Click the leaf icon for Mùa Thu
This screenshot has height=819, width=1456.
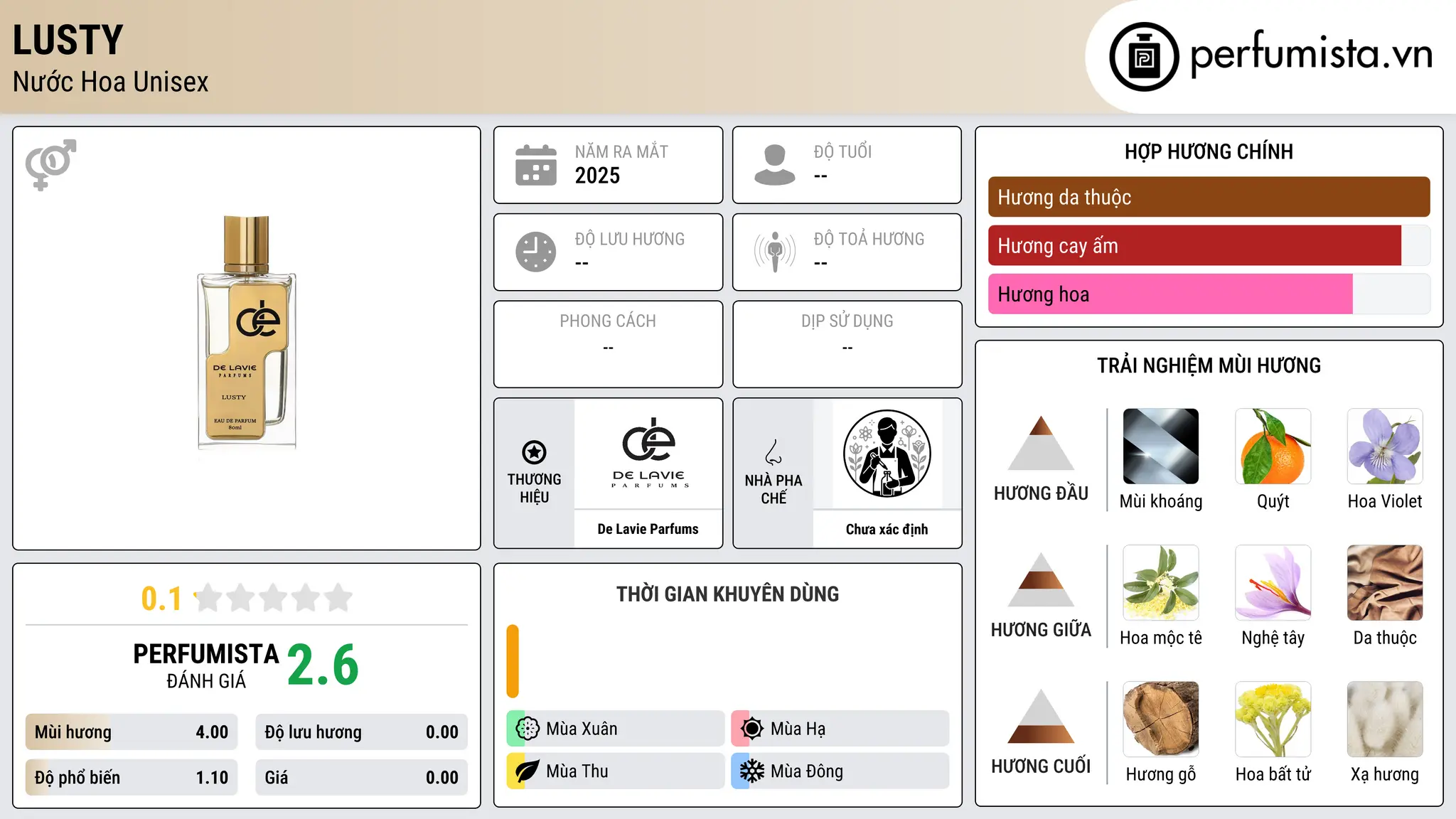[x=528, y=771]
